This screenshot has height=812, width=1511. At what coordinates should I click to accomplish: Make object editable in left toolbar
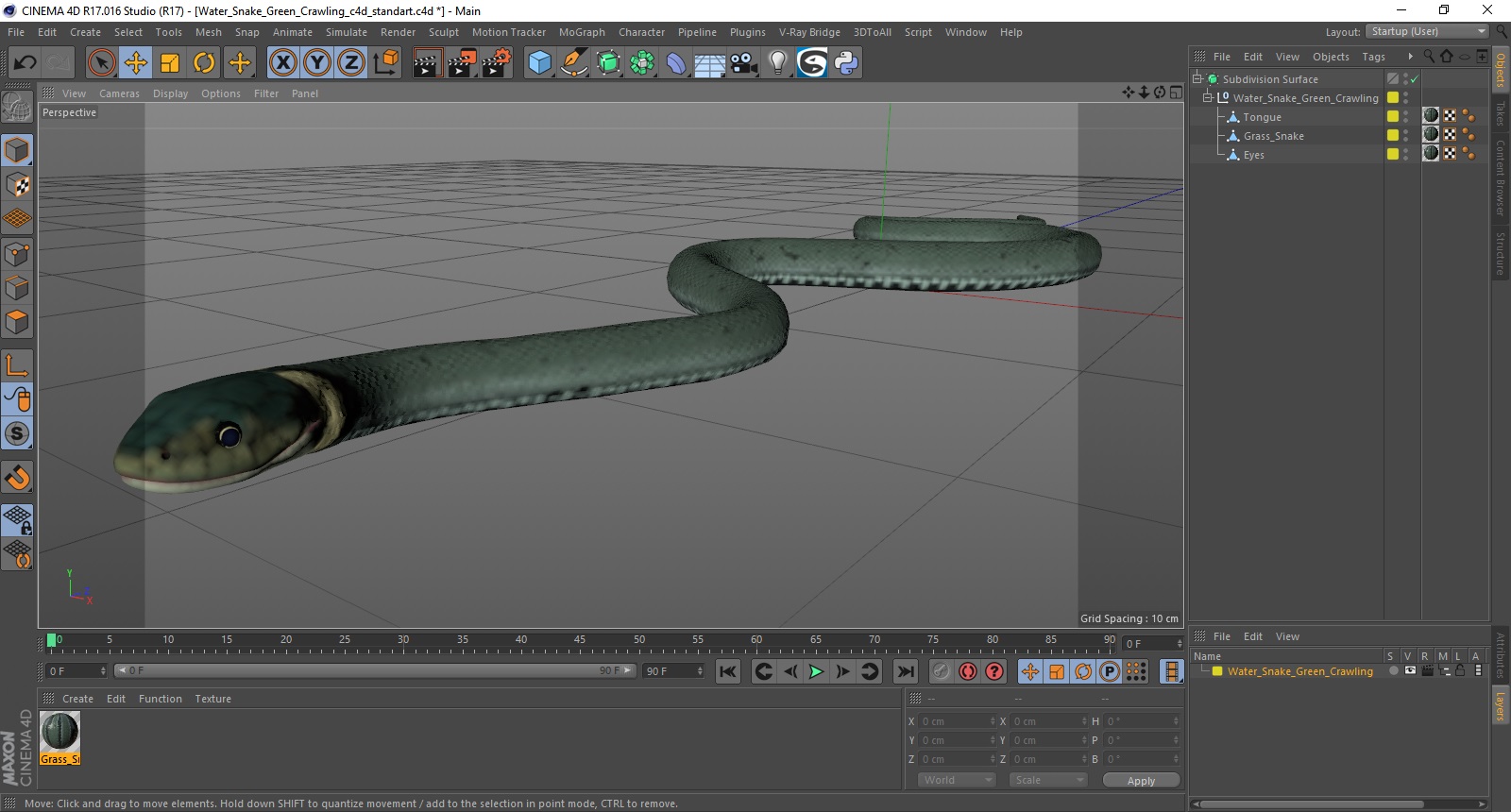tap(17, 109)
